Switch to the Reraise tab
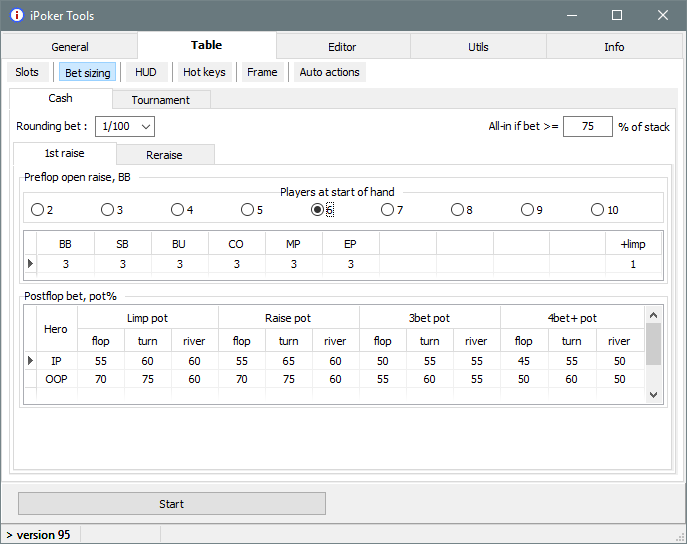Image resolution: width=687 pixels, height=544 pixels. tap(164, 155)
